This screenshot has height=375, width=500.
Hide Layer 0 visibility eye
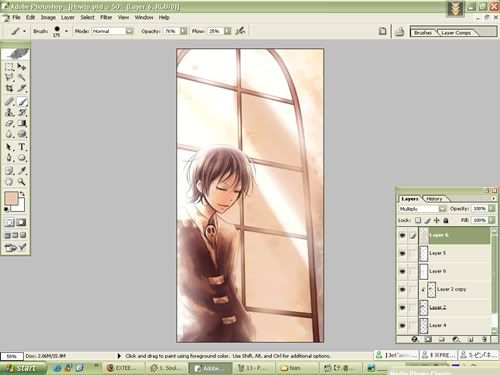[402, 271]
